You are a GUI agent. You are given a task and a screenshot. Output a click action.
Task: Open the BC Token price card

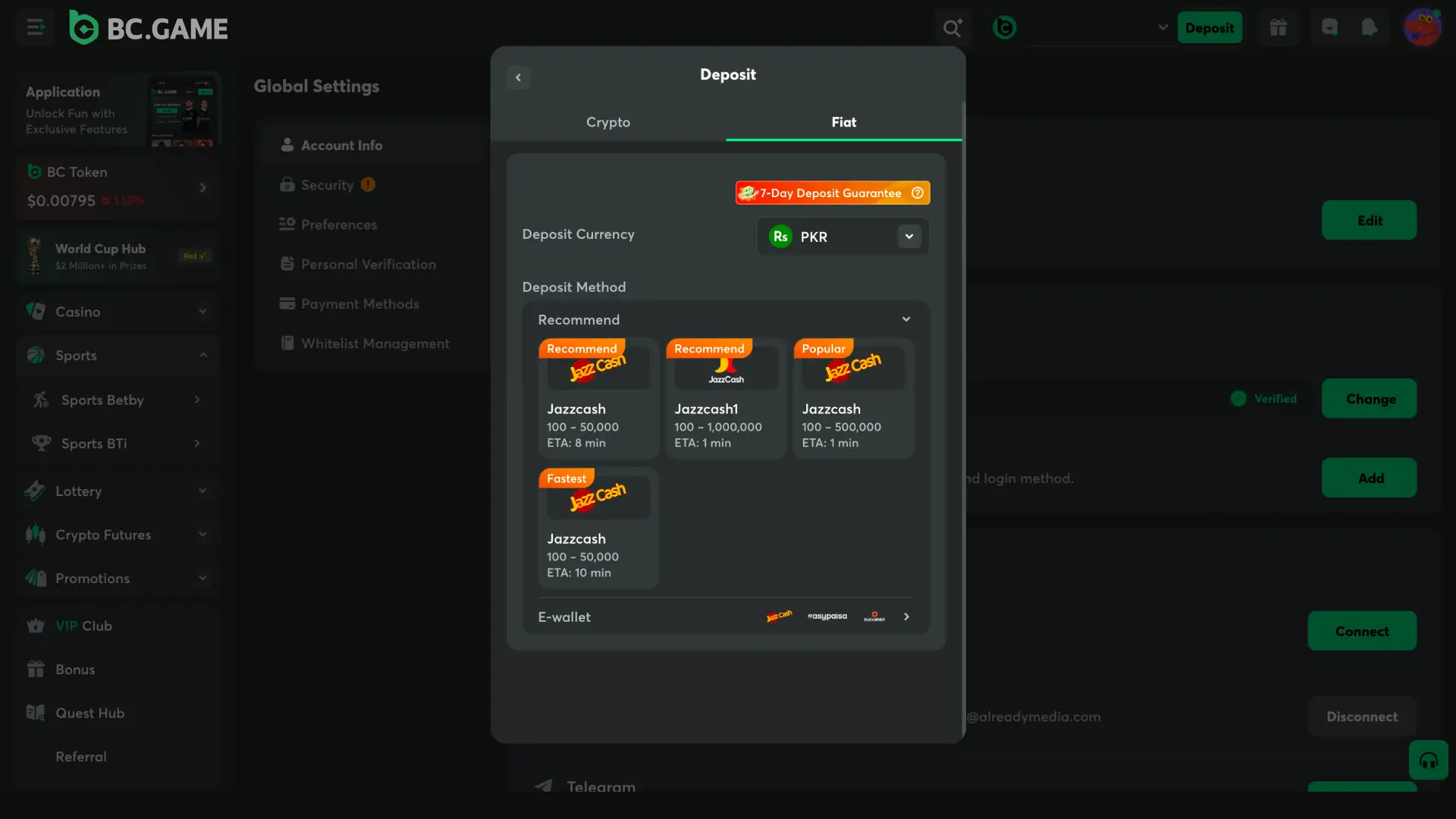click(x=118, y=187)
